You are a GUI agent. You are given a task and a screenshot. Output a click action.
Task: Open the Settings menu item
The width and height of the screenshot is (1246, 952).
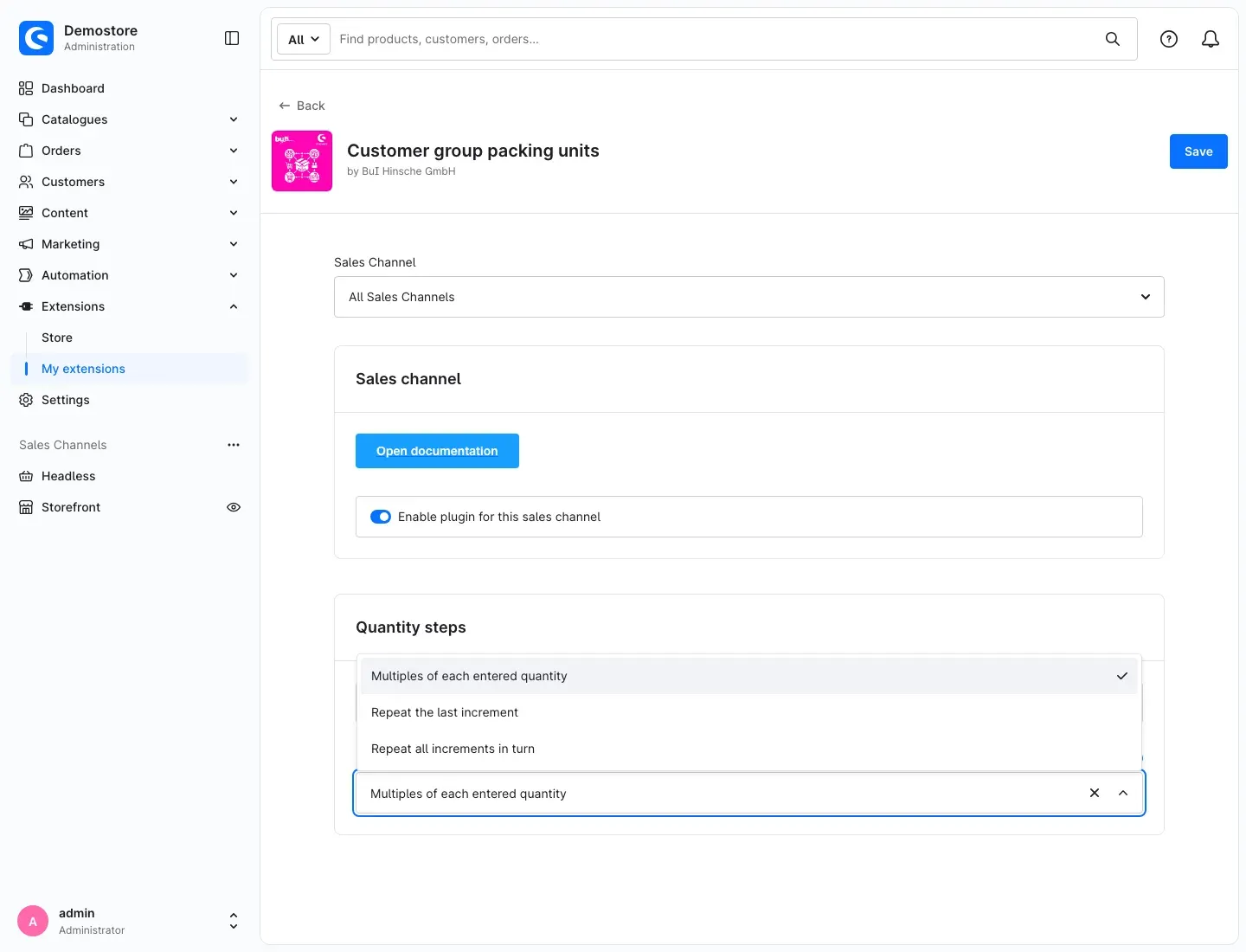(x=66, y=400)
